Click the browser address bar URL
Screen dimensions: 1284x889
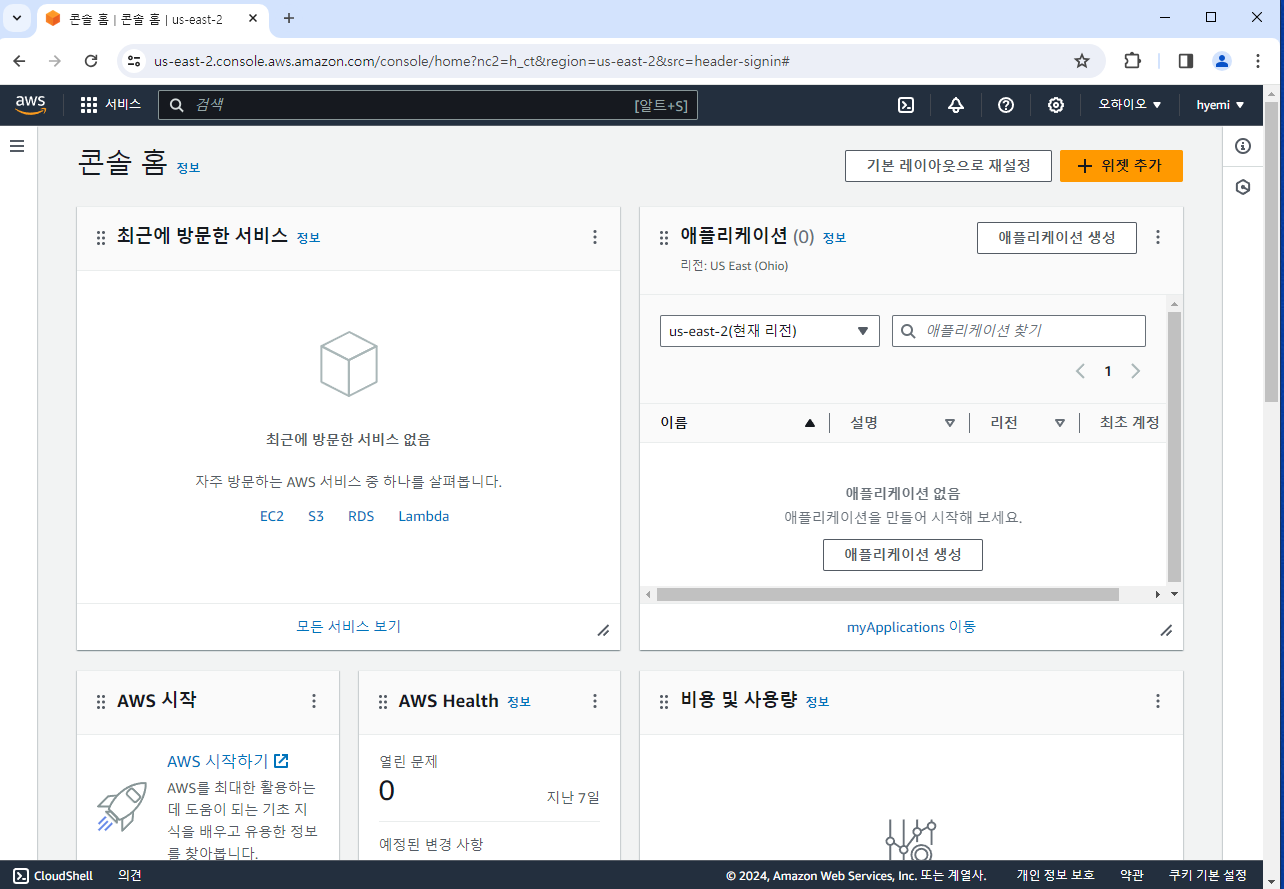[x=472, y=61]
